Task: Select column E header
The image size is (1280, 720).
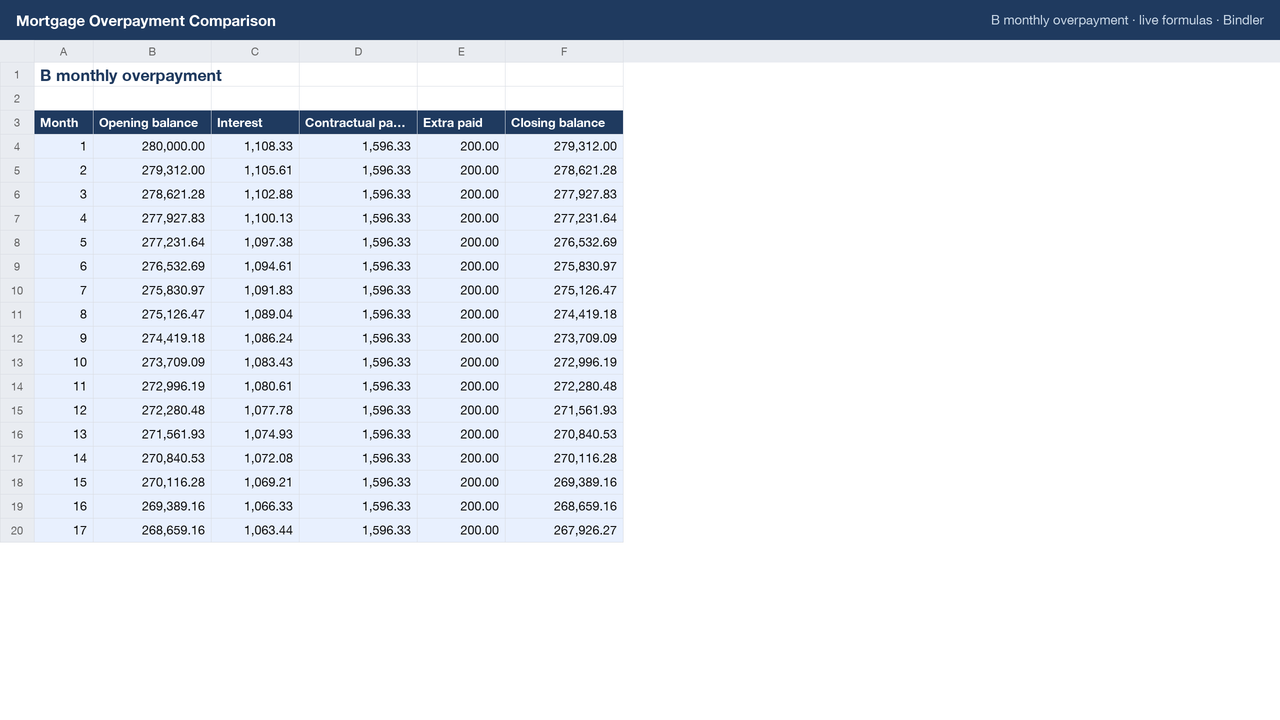Action: (461, 51)
